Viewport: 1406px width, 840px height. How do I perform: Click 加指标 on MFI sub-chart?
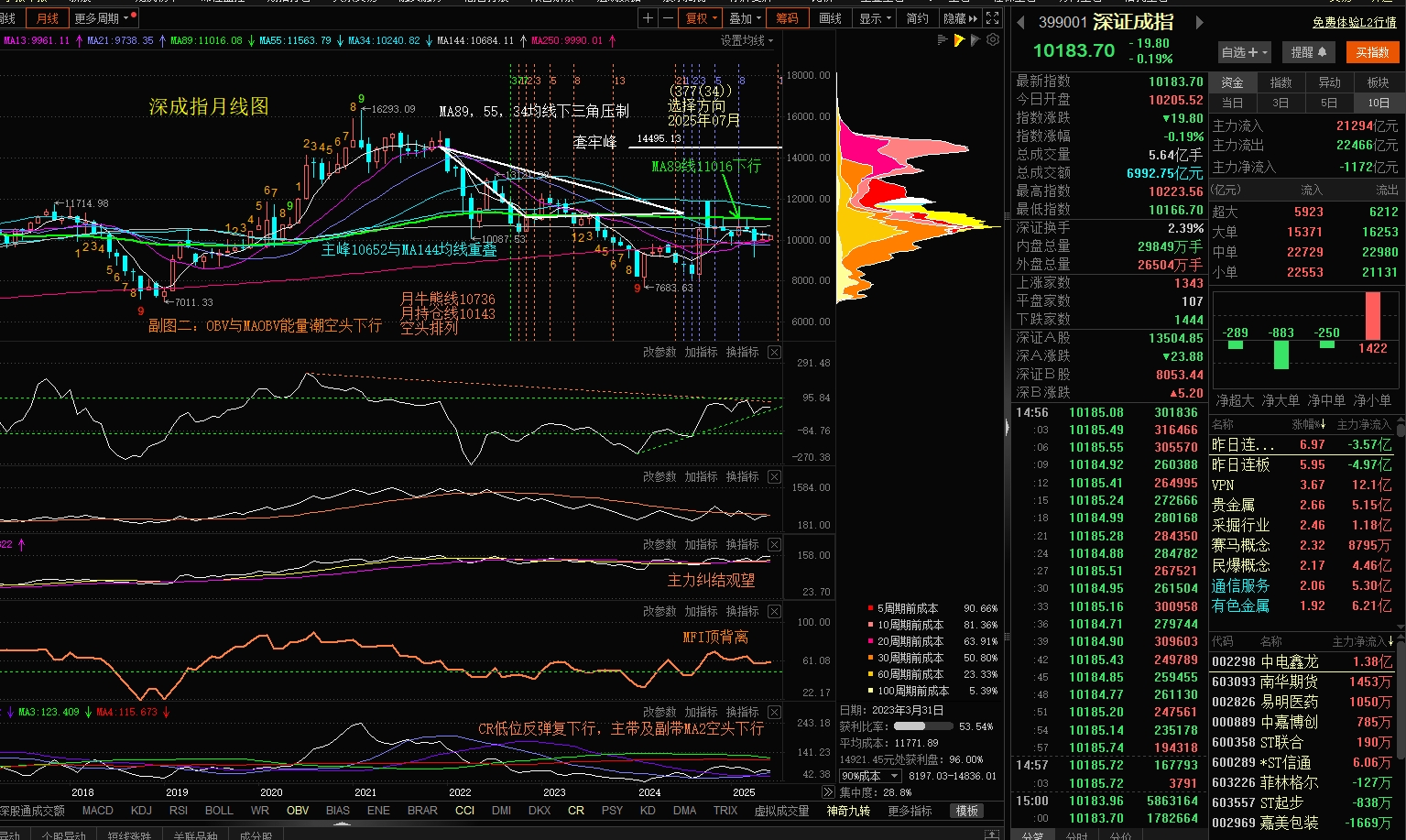pos(701,611)
